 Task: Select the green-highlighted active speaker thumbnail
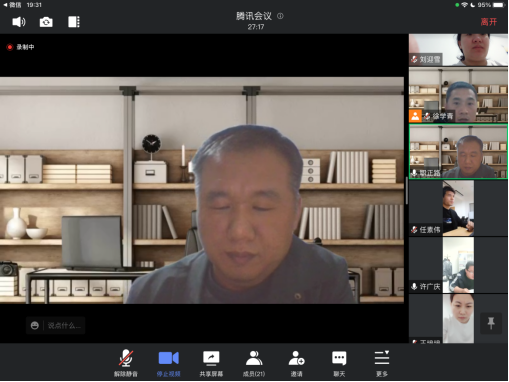pyautogui.click(x=458, y=152)
